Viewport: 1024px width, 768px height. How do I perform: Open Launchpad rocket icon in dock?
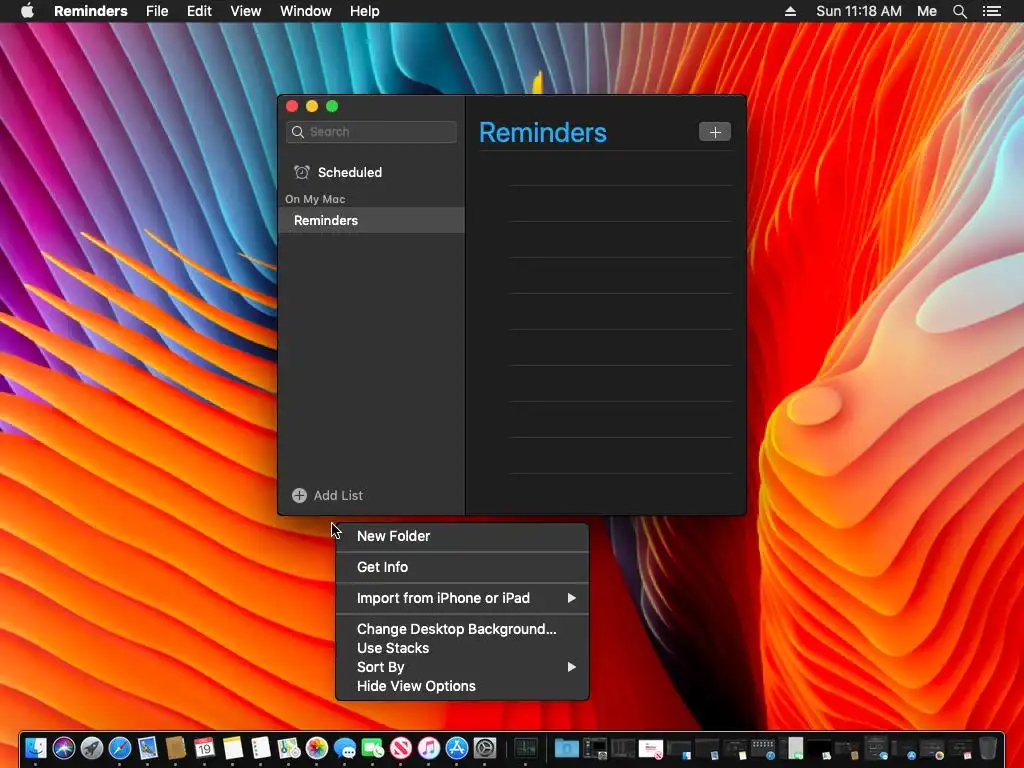click(92, 748)
